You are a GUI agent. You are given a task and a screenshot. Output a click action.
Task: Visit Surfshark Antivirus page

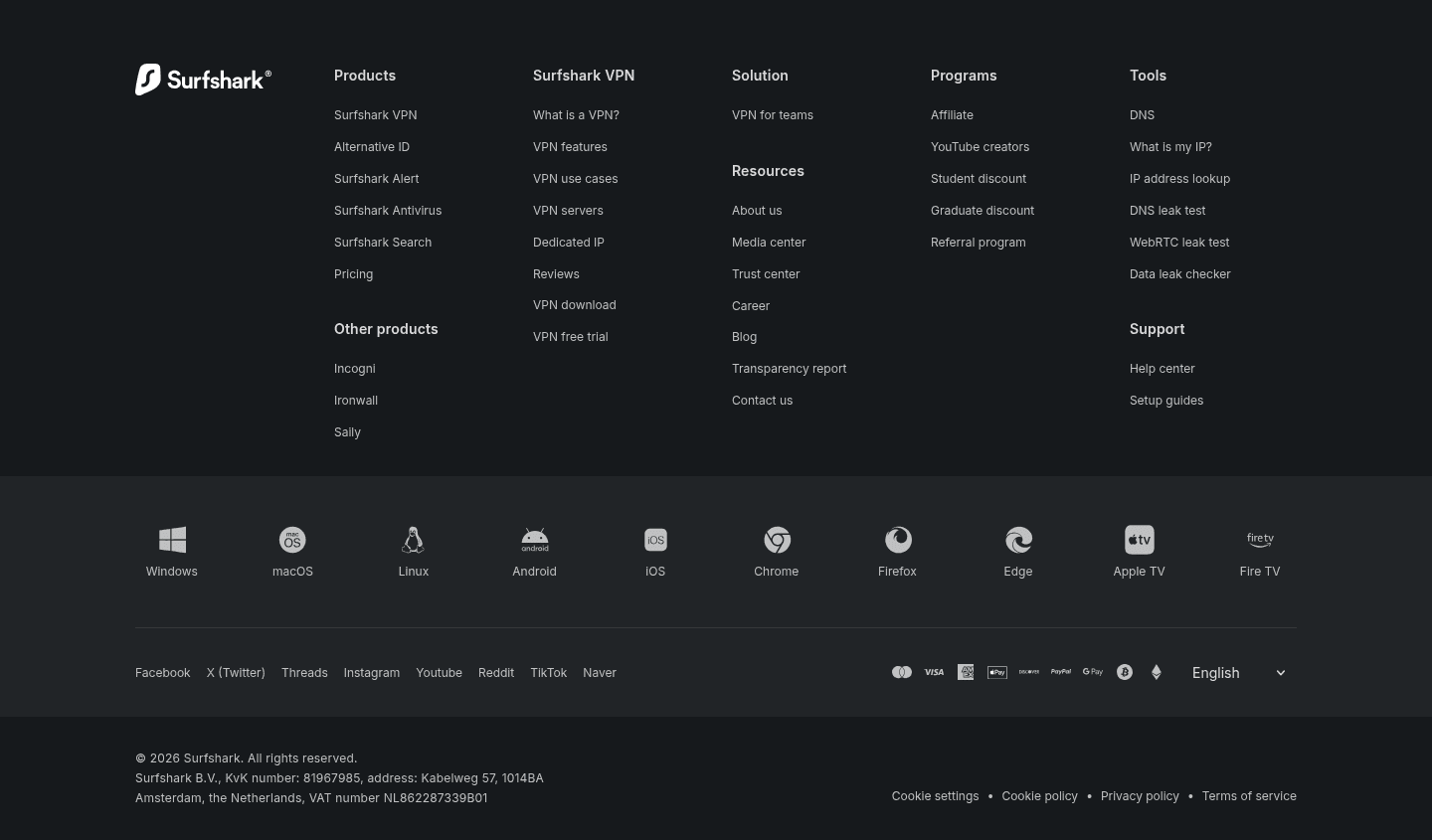coord(388,211)
